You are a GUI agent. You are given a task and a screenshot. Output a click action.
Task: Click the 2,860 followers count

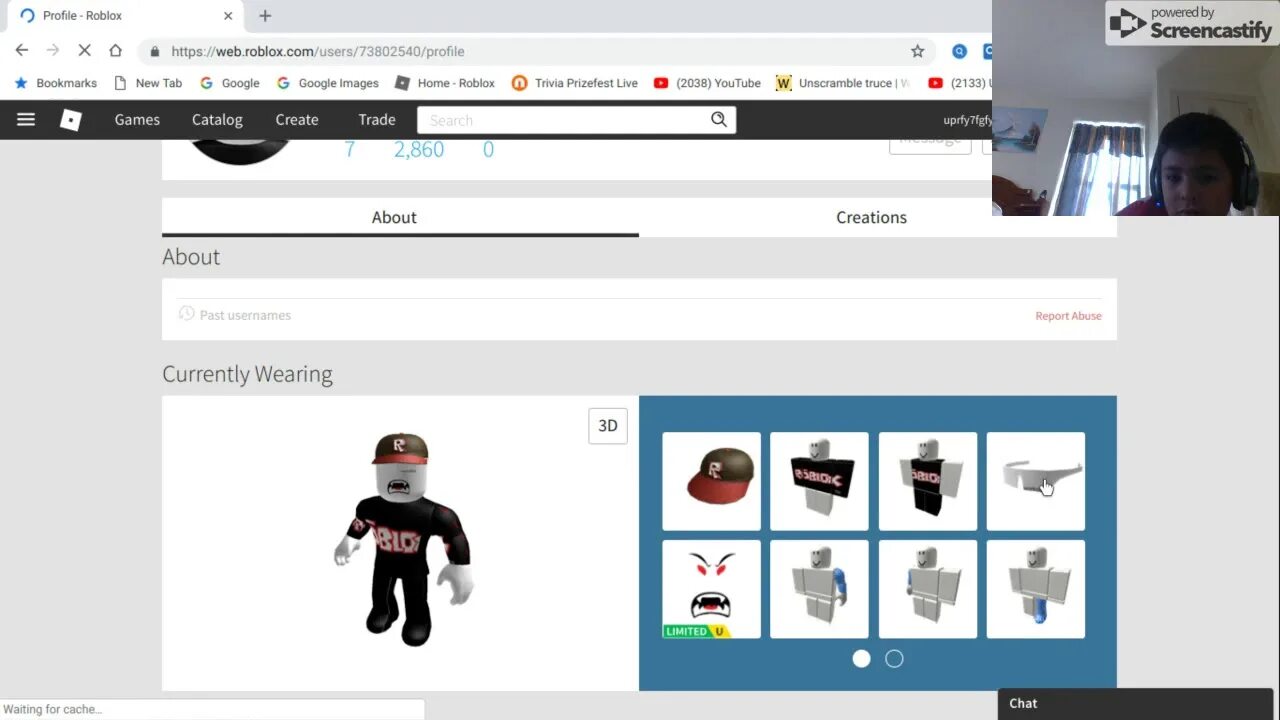419,149
